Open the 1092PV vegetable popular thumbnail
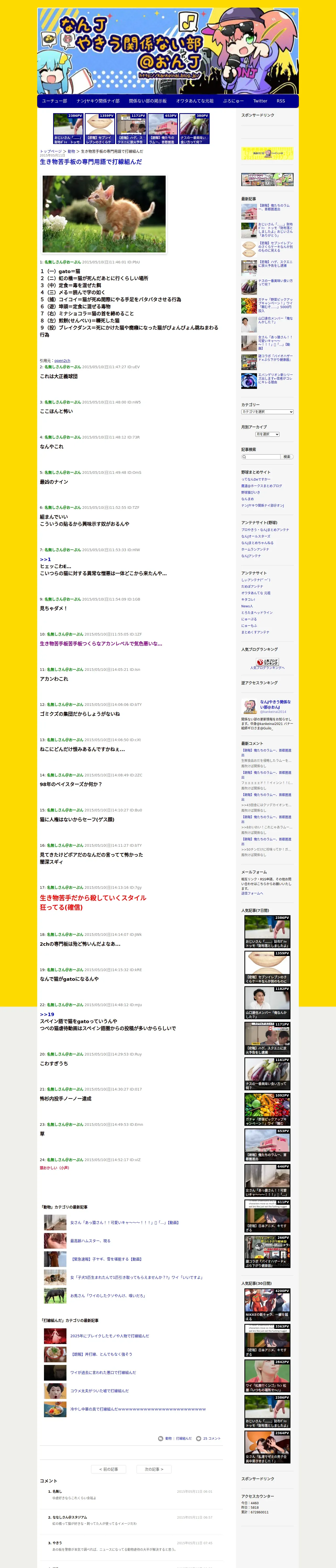Viewport: 336px width, 1568px height. pyautogui.click(x=267, y=1109)
